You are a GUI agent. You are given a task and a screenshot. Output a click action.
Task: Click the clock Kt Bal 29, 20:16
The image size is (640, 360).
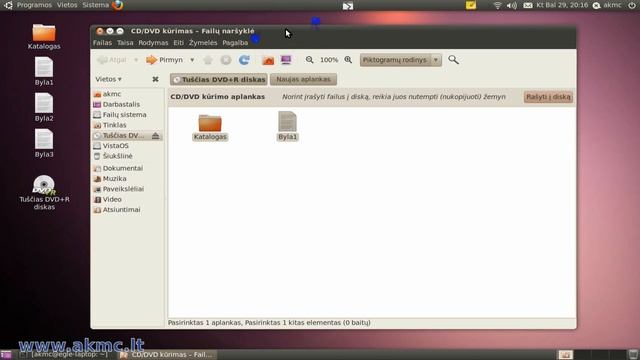click(x=562, y=5)
